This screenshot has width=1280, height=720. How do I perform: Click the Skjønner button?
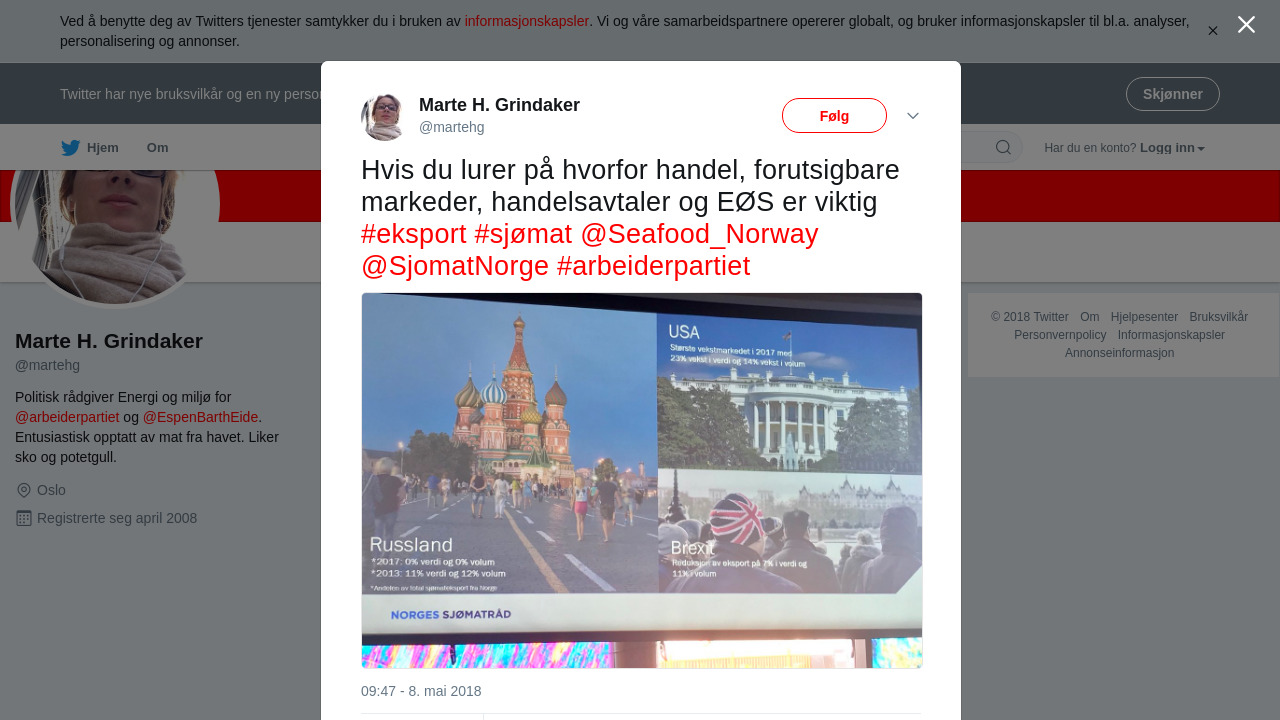tap(1172, 94)
